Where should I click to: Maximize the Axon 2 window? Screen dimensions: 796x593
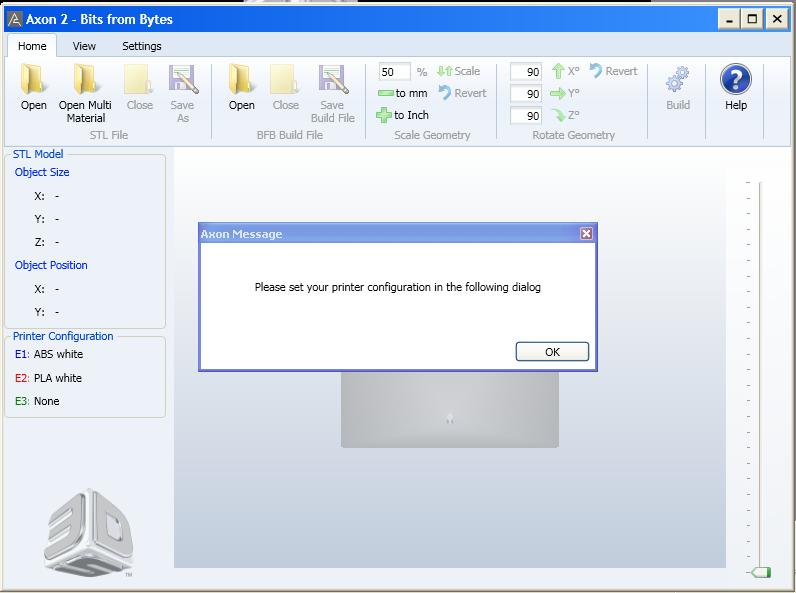point(752,20)
